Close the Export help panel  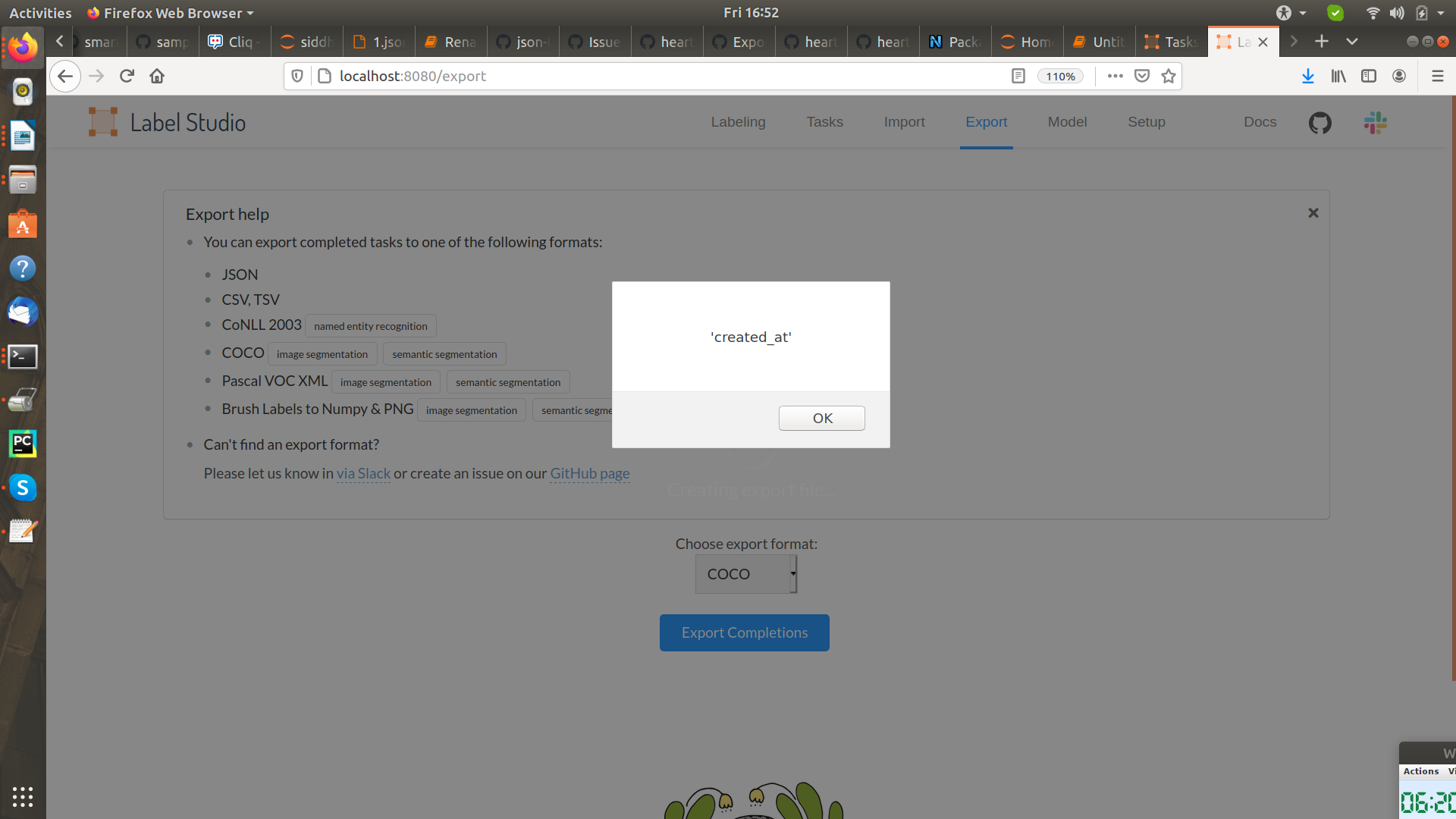[1313, 213]
